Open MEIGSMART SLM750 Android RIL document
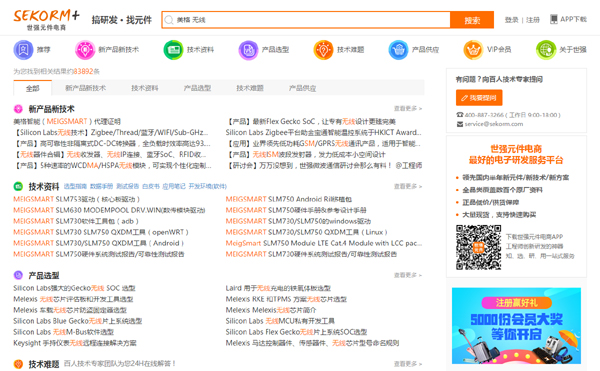 289,199
